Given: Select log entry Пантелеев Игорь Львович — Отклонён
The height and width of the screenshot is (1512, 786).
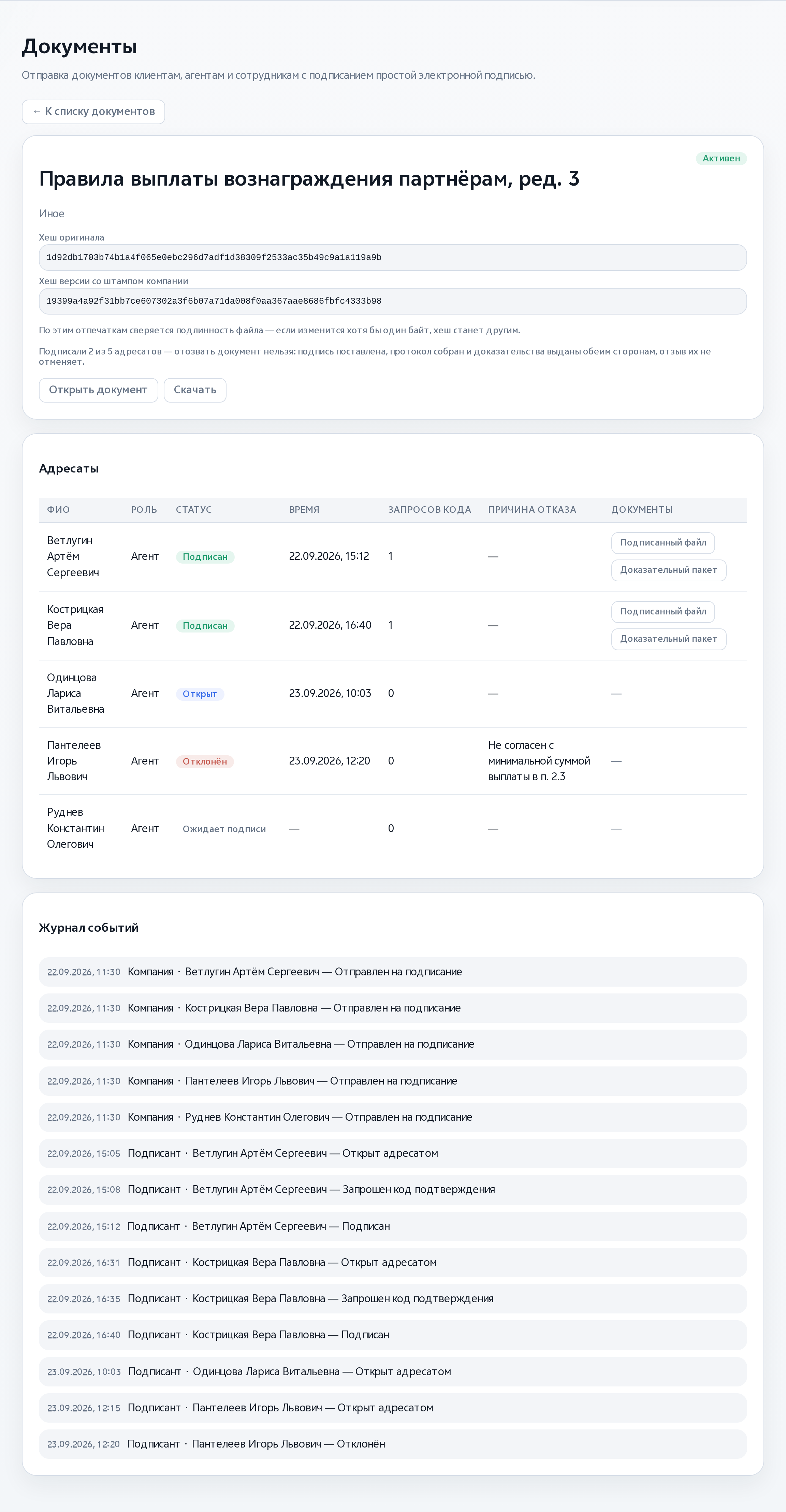Looking at the screenshot, I should [393, 1444].
